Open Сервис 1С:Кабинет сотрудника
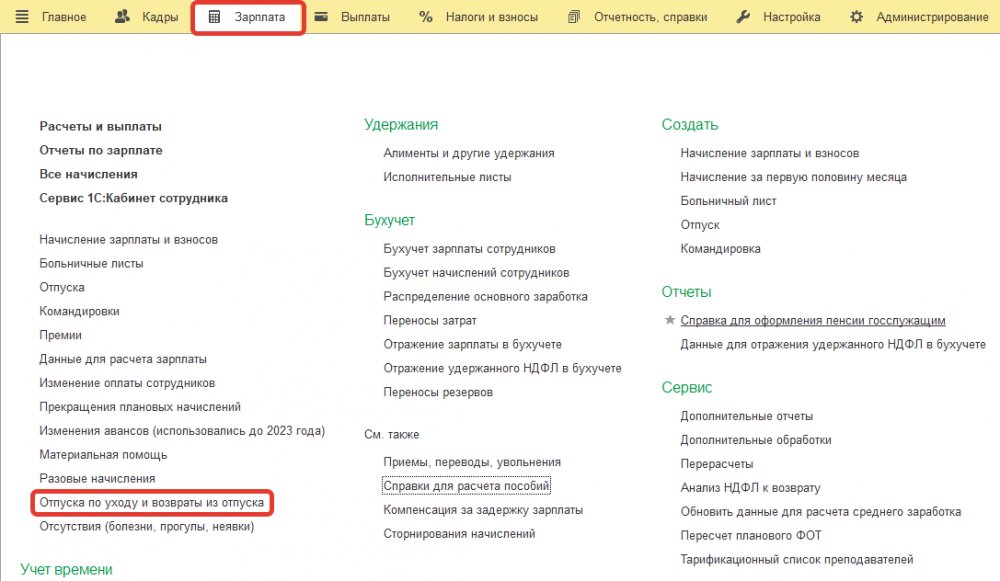 [133, 198]
